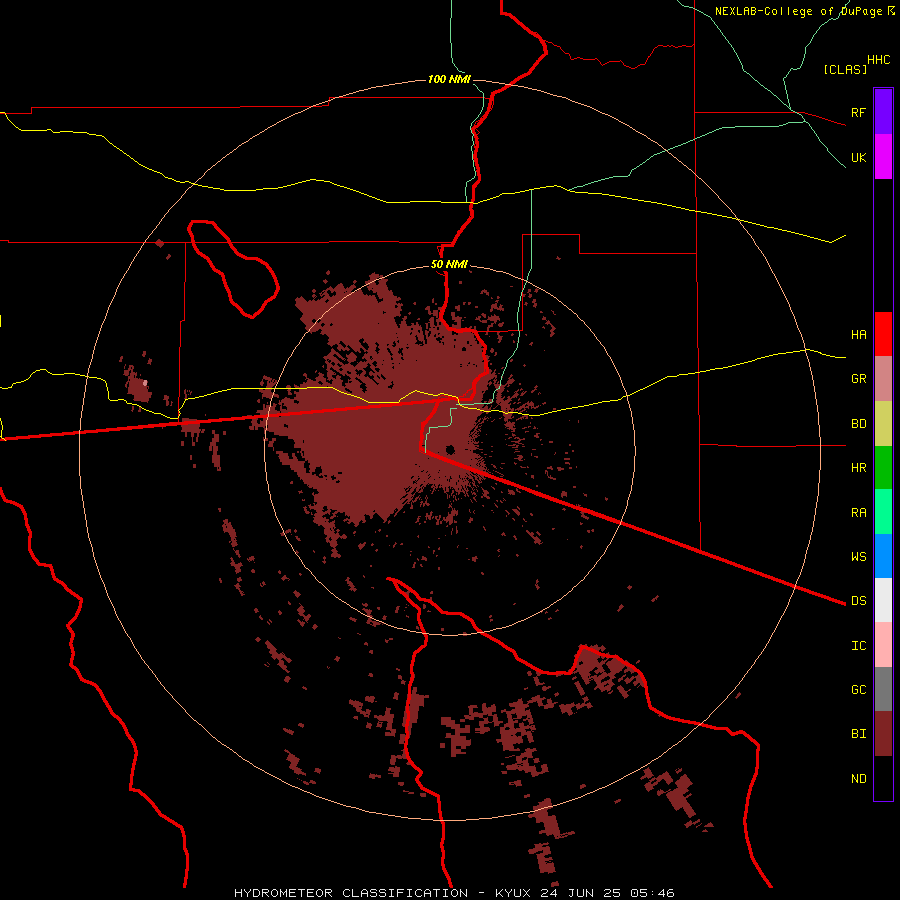Viewport: 900px width, 900px height.
Task: Click the BI dark red legend swatch
Action: tap(883, 734)
